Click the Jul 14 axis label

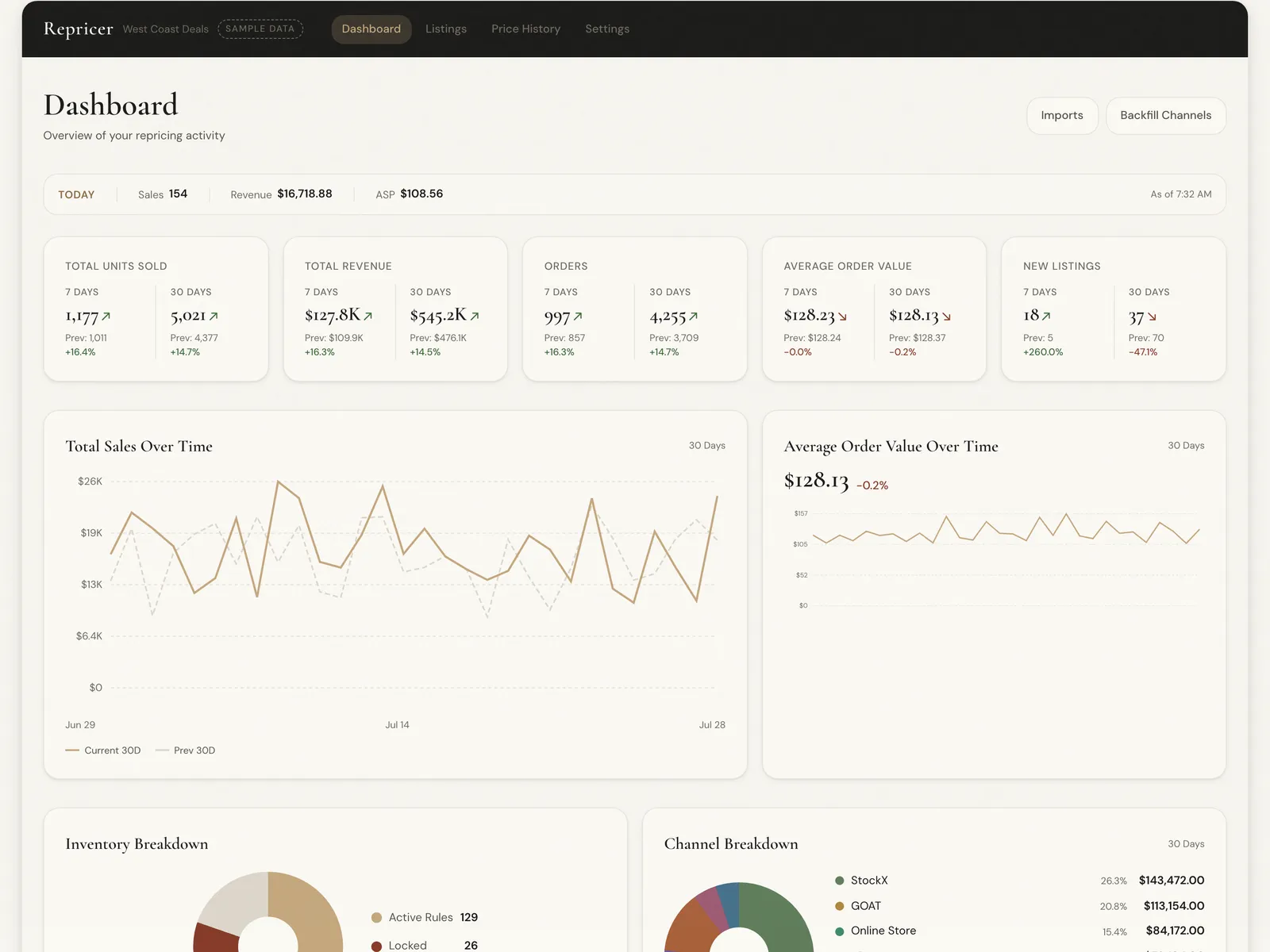398,725
